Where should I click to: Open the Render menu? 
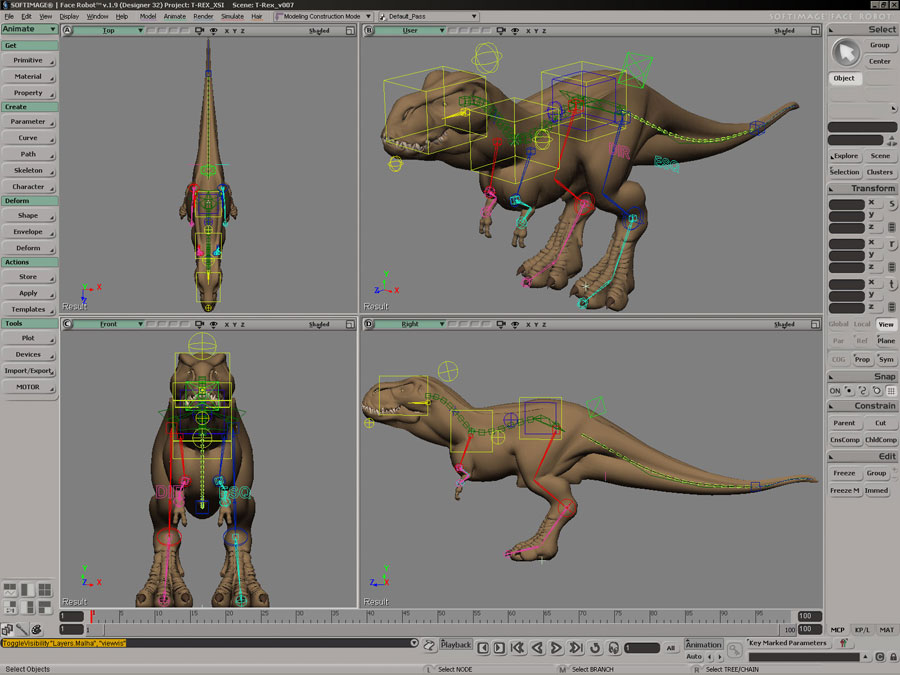[203, 17]
